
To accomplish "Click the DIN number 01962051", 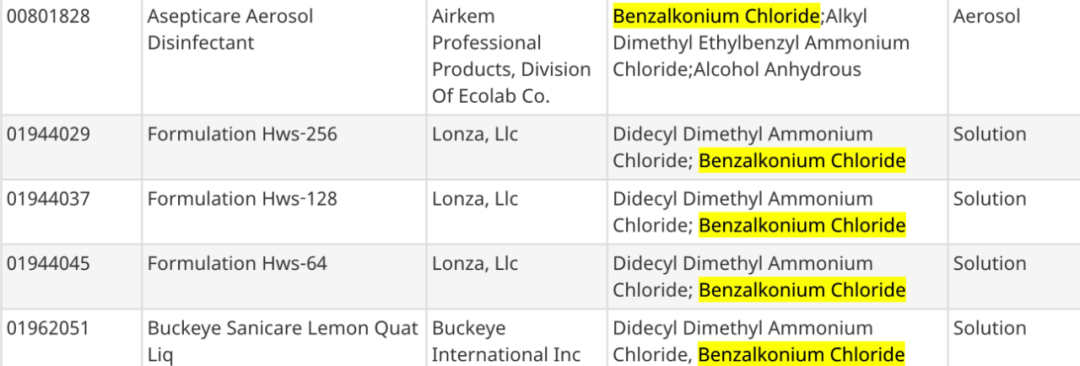I will [48, 329].
